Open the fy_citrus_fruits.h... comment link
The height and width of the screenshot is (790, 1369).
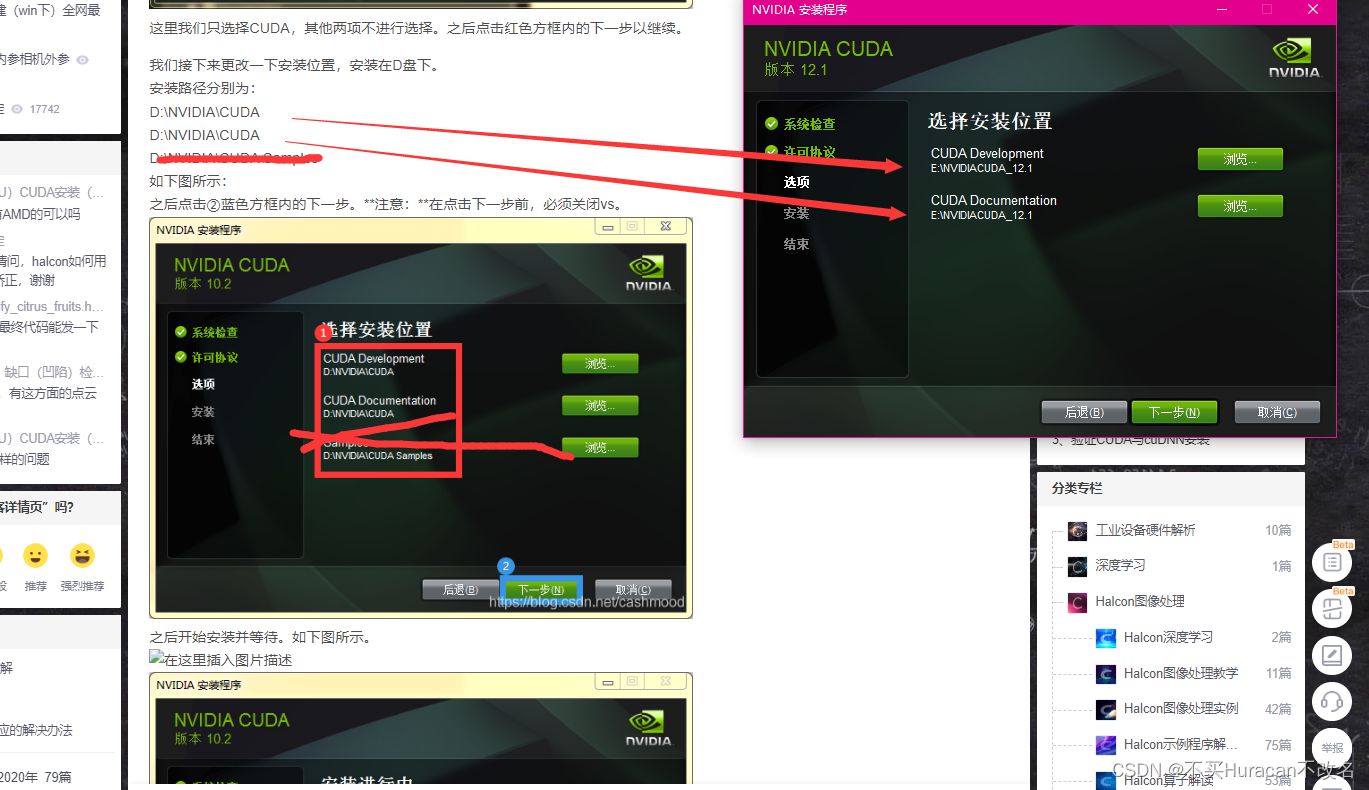[52, 307]
